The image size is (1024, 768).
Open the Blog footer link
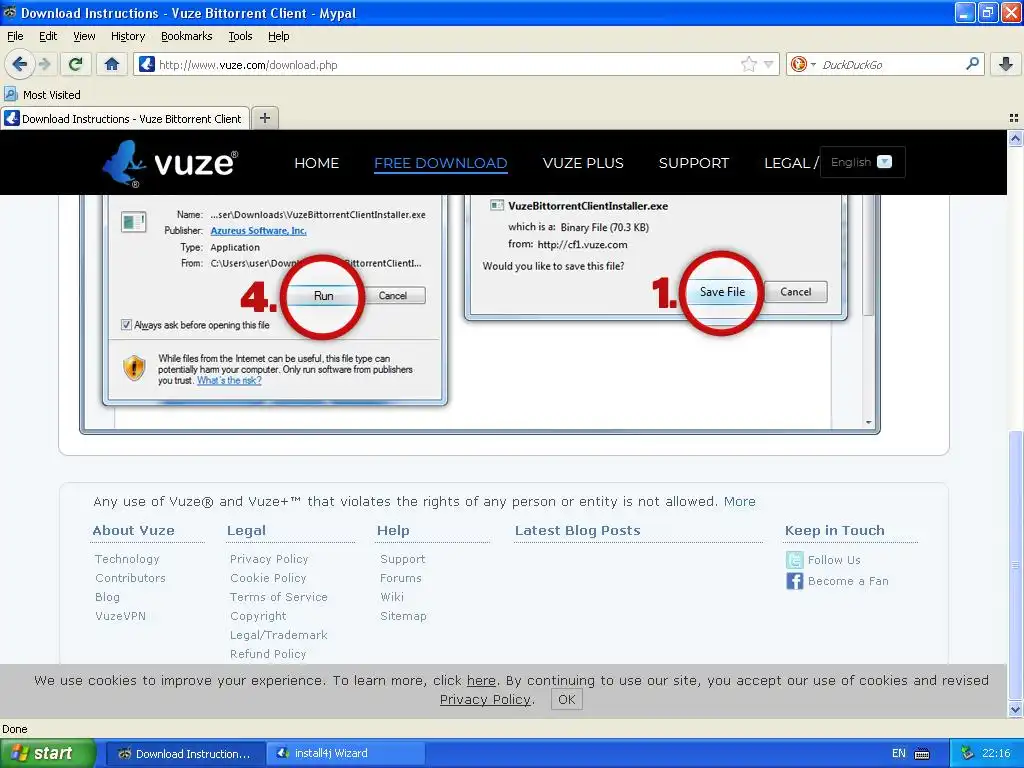(x=107, y=597)
